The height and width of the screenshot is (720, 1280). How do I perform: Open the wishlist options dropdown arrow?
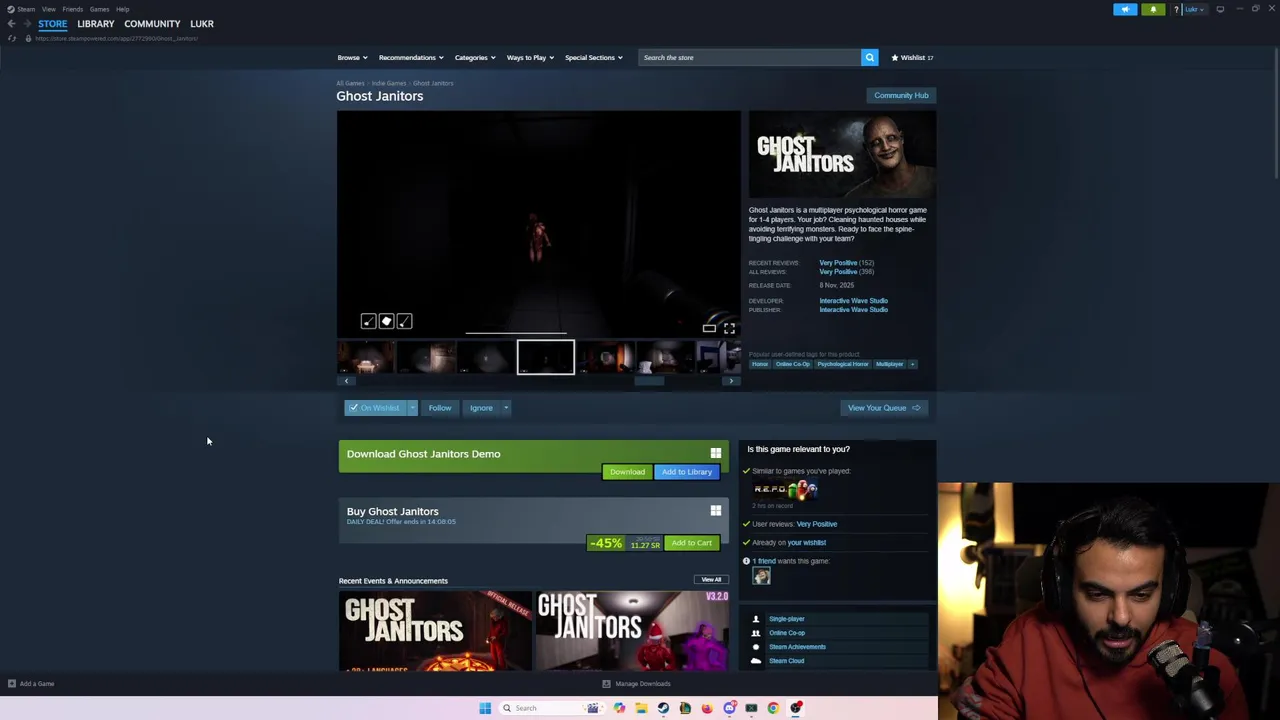[x=412, y=408]
